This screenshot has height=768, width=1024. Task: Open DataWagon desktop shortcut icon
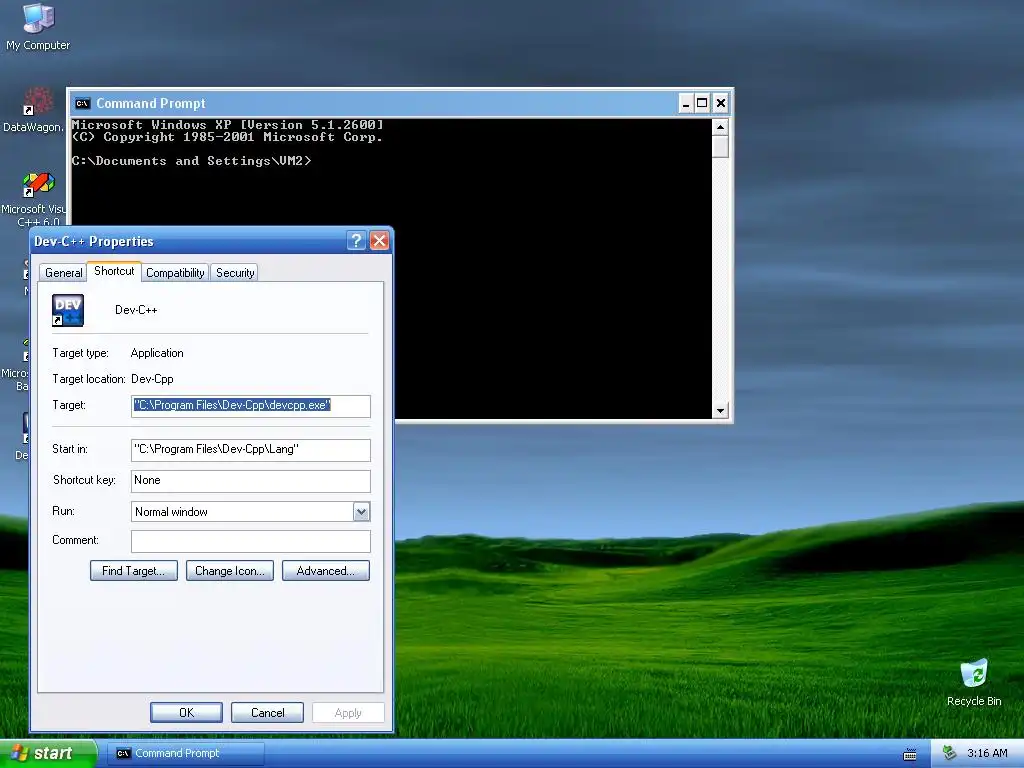click(x=33, y=111)
